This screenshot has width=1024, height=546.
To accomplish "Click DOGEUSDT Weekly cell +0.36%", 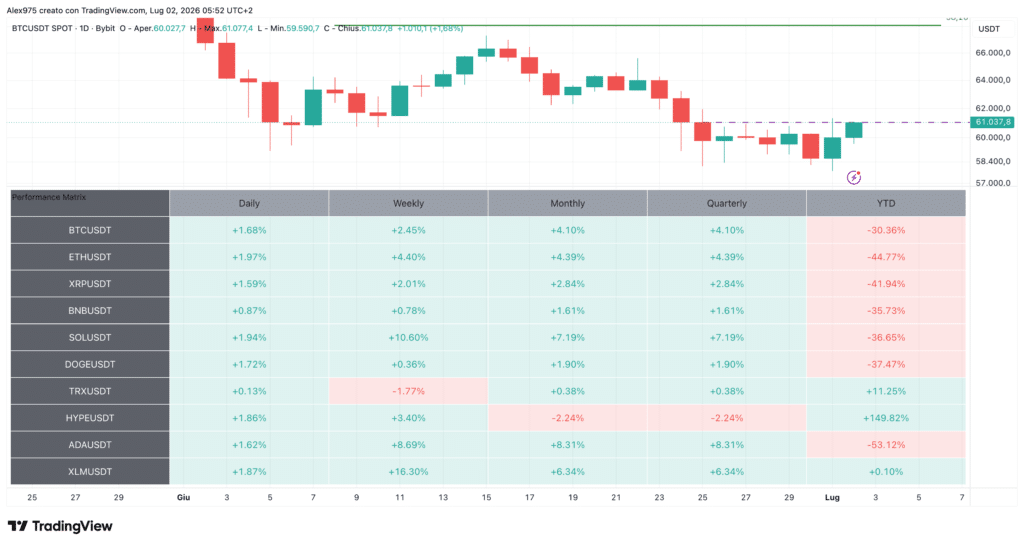I will click(408, 364).
